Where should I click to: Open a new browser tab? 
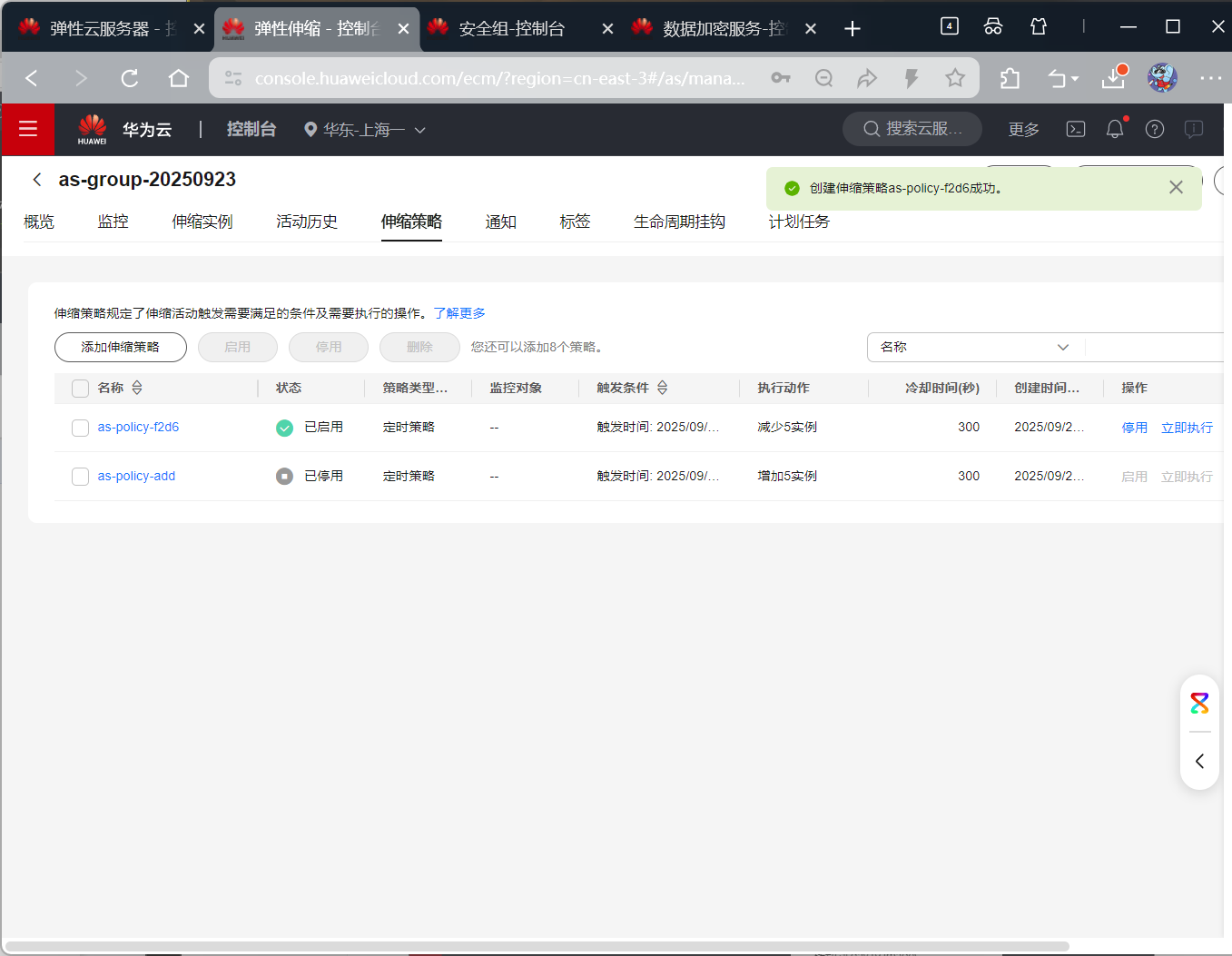(x=852, y=29)
